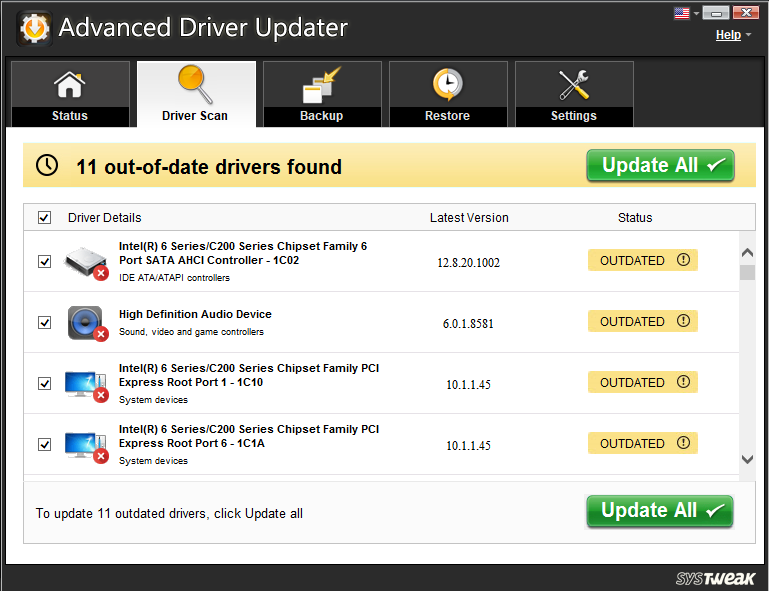The width and height of the screenshot is (769, 591).
Task: Click OUTDATED status for High Definition Audio Device
Action: tap(643, 321)
